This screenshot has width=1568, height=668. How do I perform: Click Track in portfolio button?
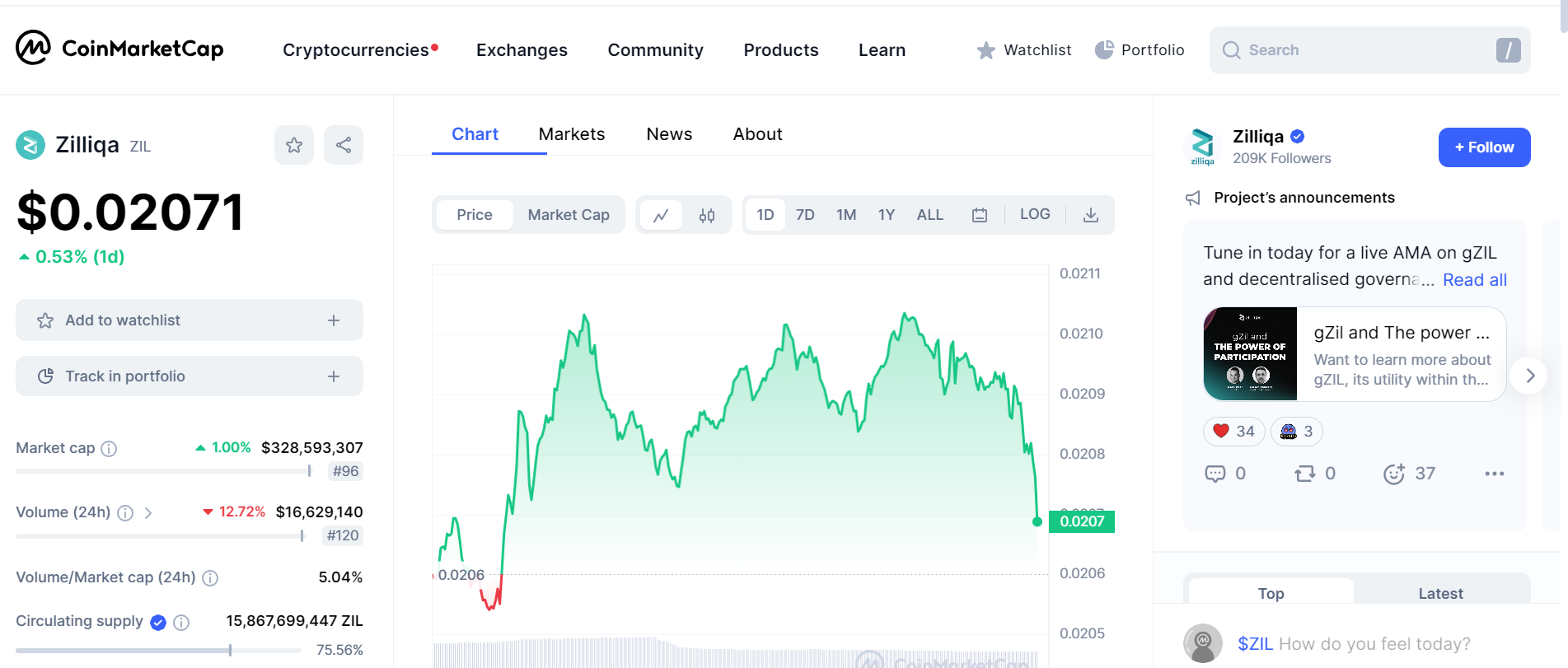pyautogui.click(x=190, y=376)
